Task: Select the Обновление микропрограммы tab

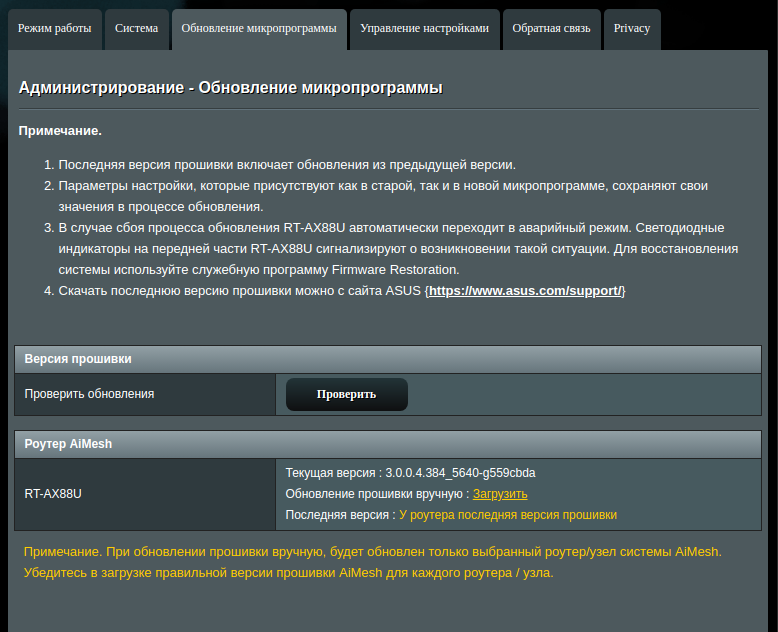Action: 259,28
